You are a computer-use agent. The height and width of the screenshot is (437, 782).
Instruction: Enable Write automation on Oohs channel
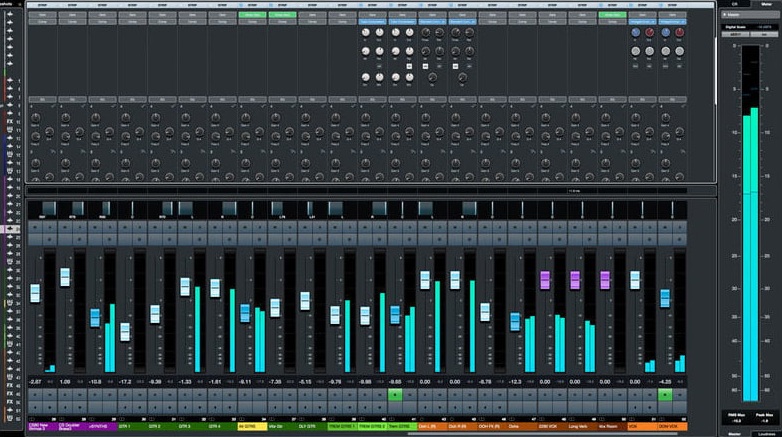tap(530, 395)
